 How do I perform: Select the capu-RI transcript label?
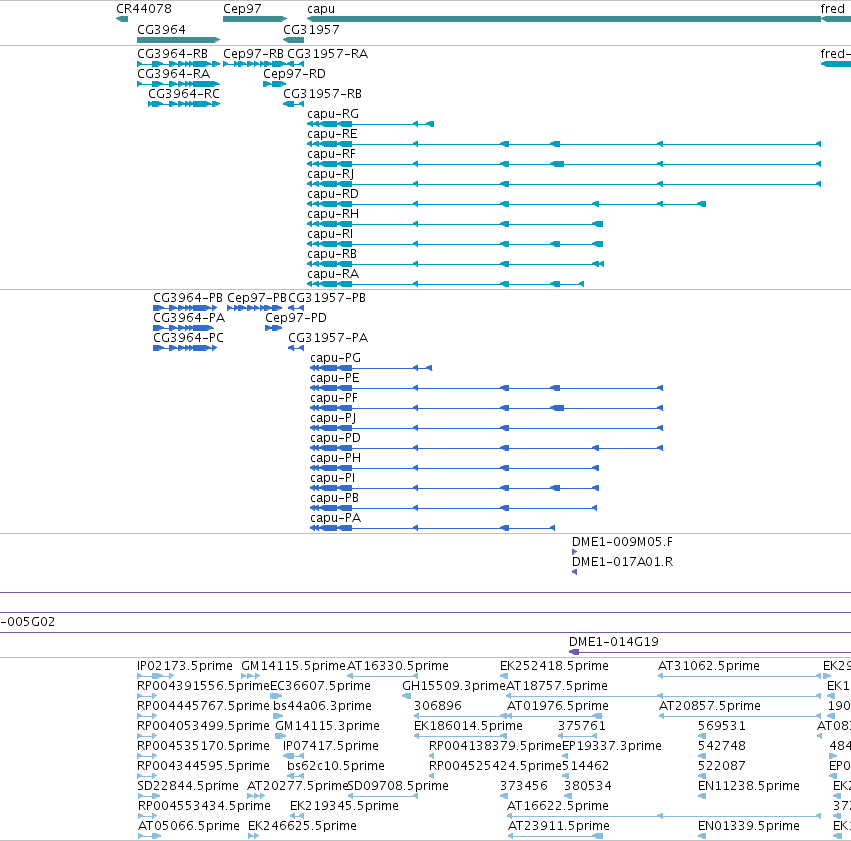330,234
